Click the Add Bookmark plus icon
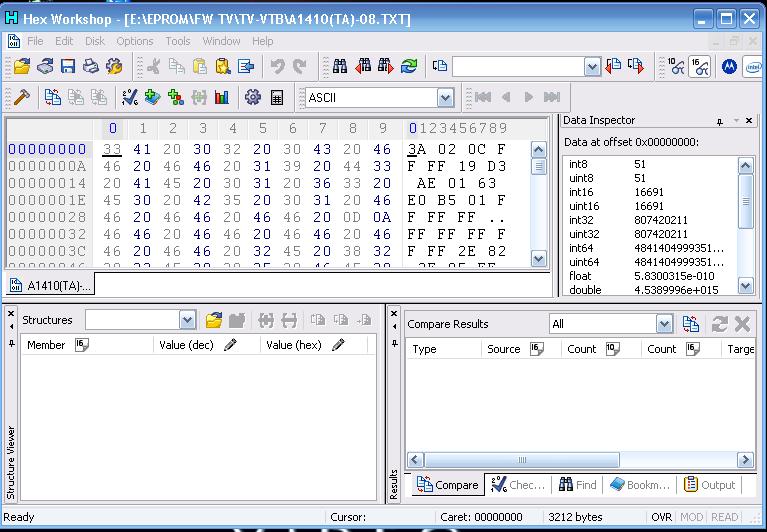This screenshot has width=767, height=532. [153, 97]
